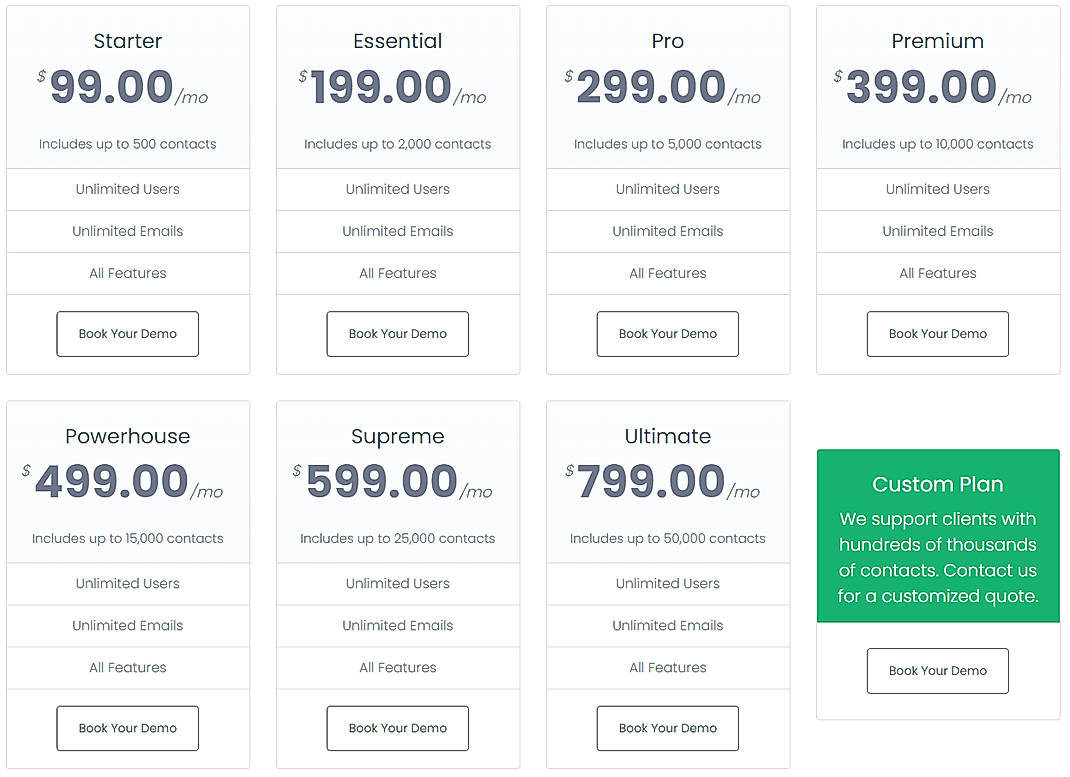Click Unlimited Emails row in Pro card

667,231
